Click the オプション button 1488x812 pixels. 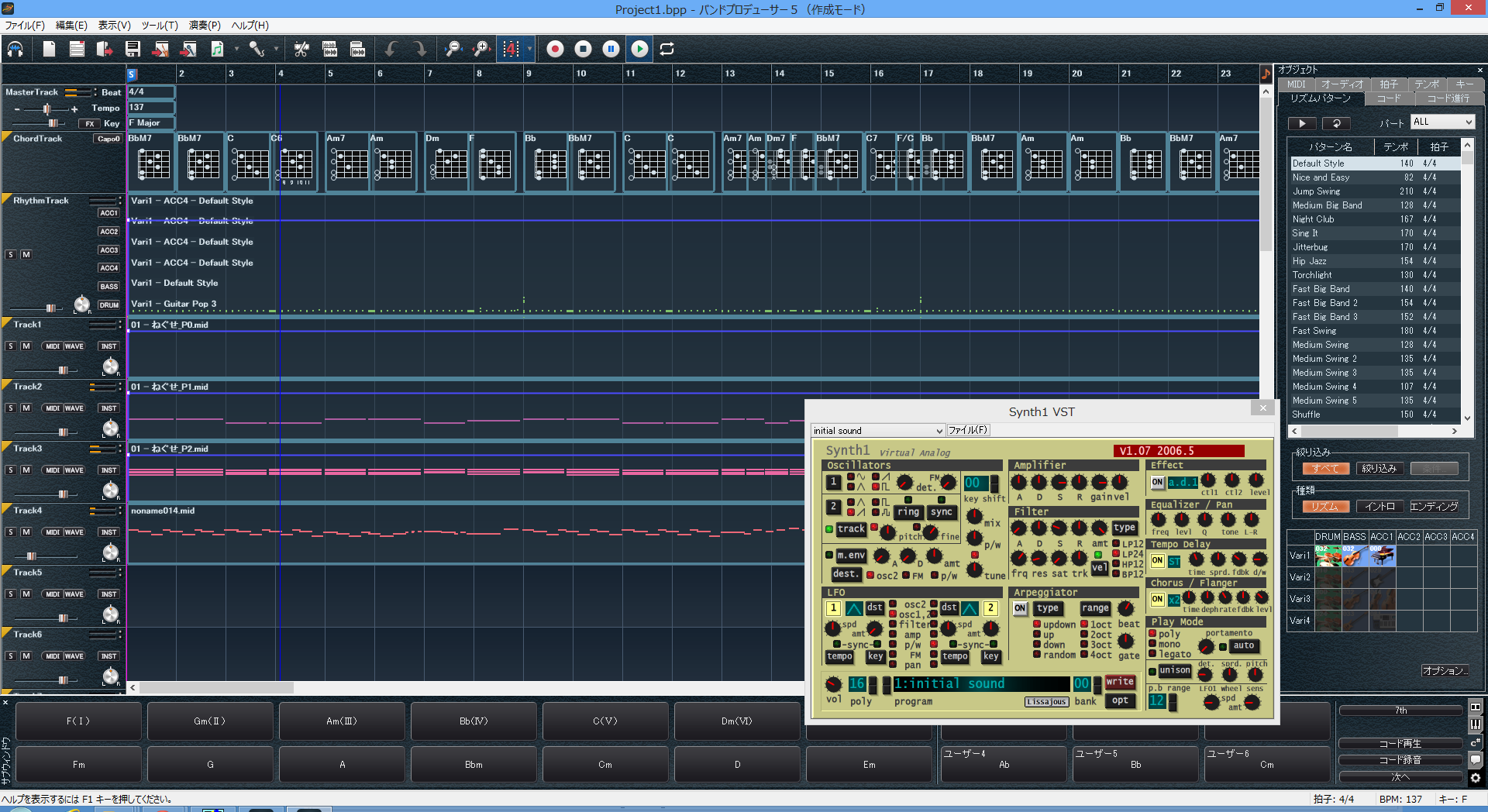point(1445,671)
